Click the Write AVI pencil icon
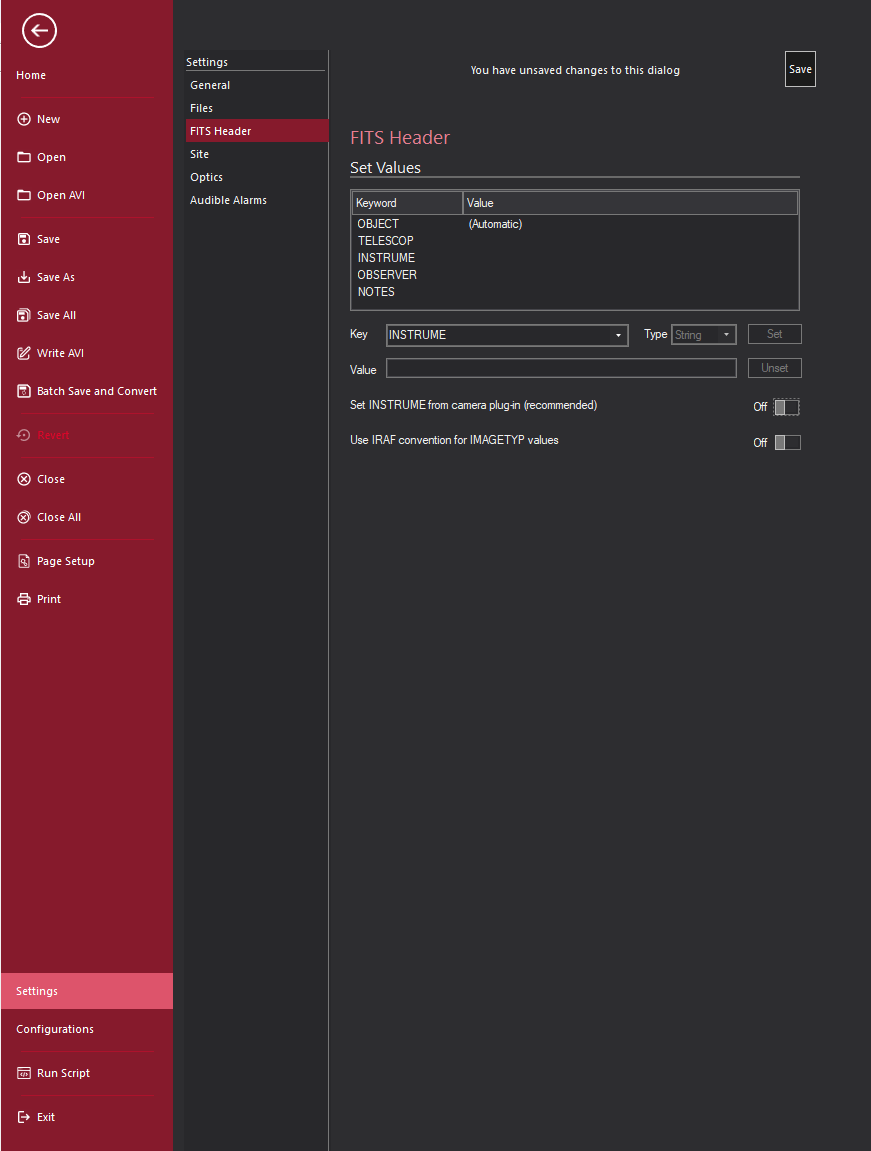The width and height of the screenshot is (871, 1151). (x=24, y=353)
